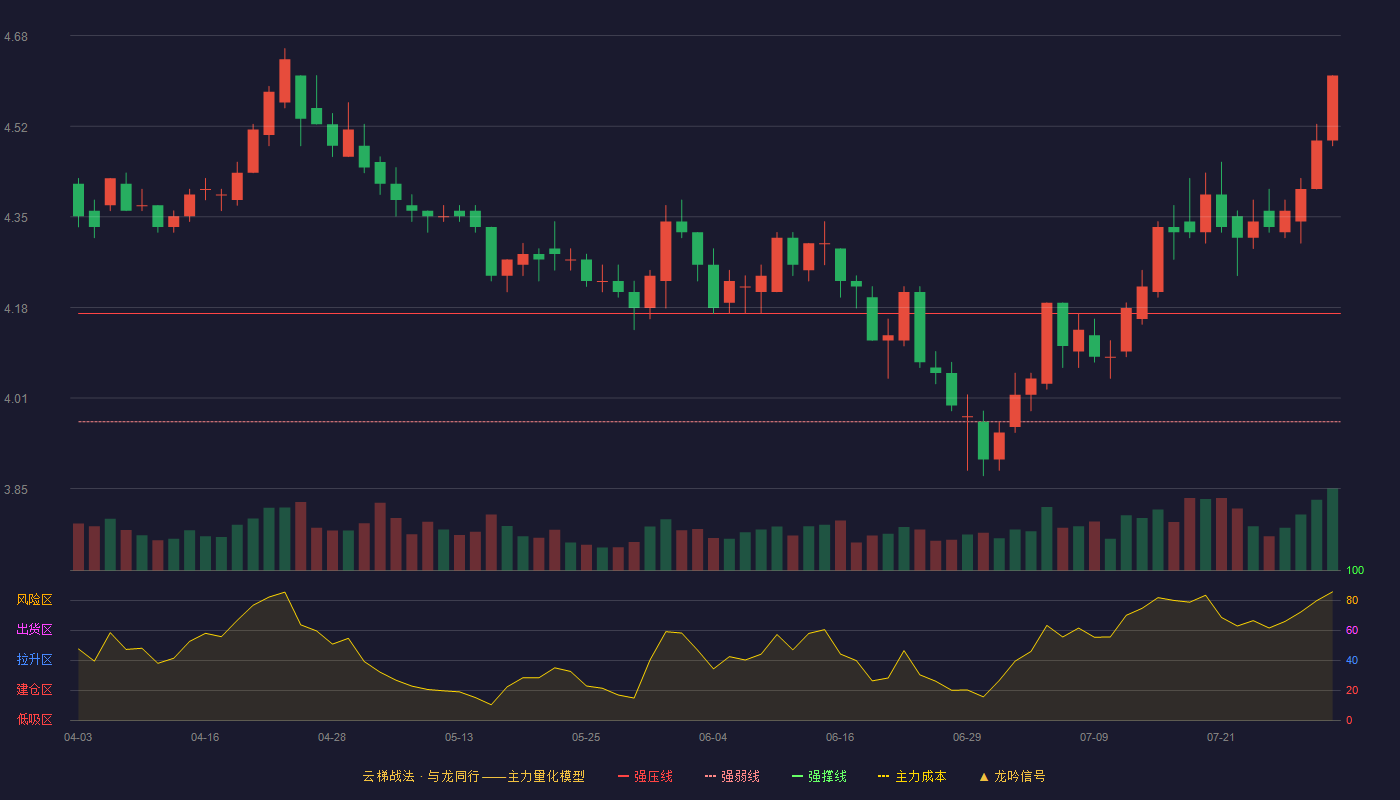This screenshot has width=1400, height=800.
Task: Click the 60 indicator axis value
Action: click(1352, 630)
